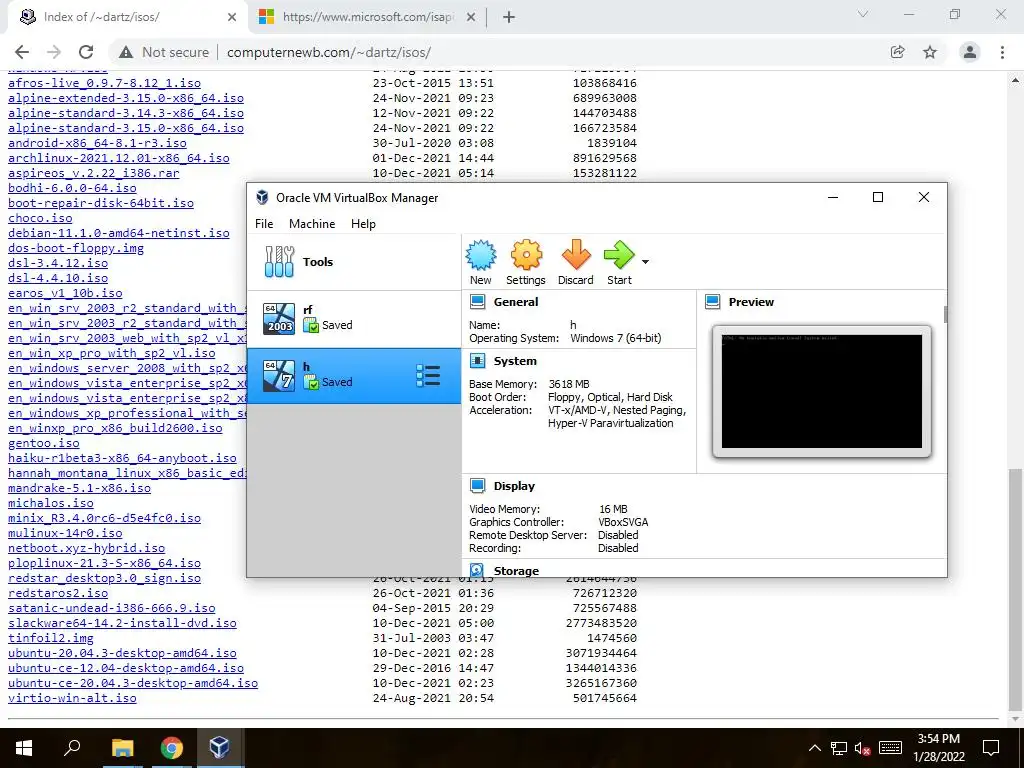Open the Windows Start menu
Screen dimensions: 1024x768
point(24,748)
